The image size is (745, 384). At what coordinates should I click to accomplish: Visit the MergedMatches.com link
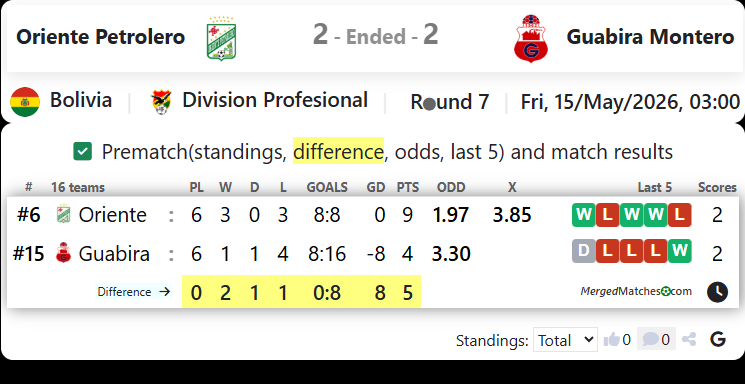(x=636, y=291)
